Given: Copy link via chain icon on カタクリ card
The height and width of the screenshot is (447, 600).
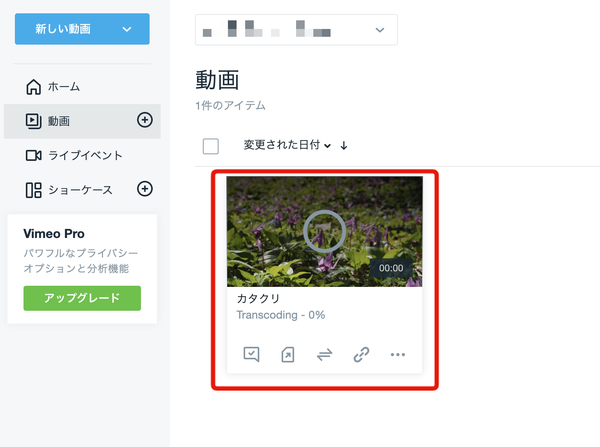Looking at the screenshot, I should (x=361, y=354).
